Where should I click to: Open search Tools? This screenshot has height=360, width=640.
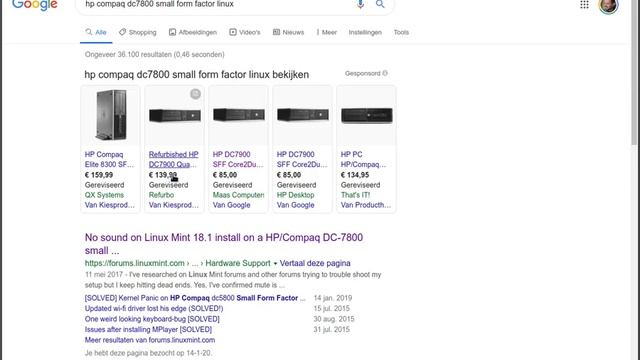(x=401, y=32)
